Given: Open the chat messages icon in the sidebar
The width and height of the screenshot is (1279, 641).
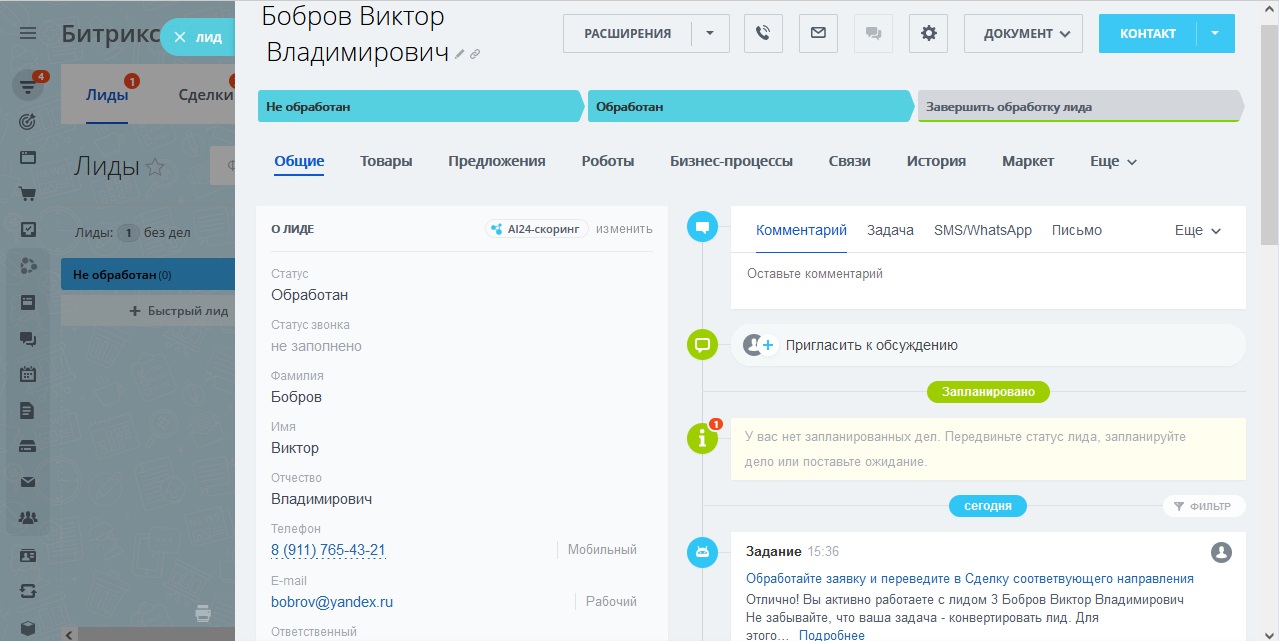Looking at the screenshot, I should click(27, 340).
